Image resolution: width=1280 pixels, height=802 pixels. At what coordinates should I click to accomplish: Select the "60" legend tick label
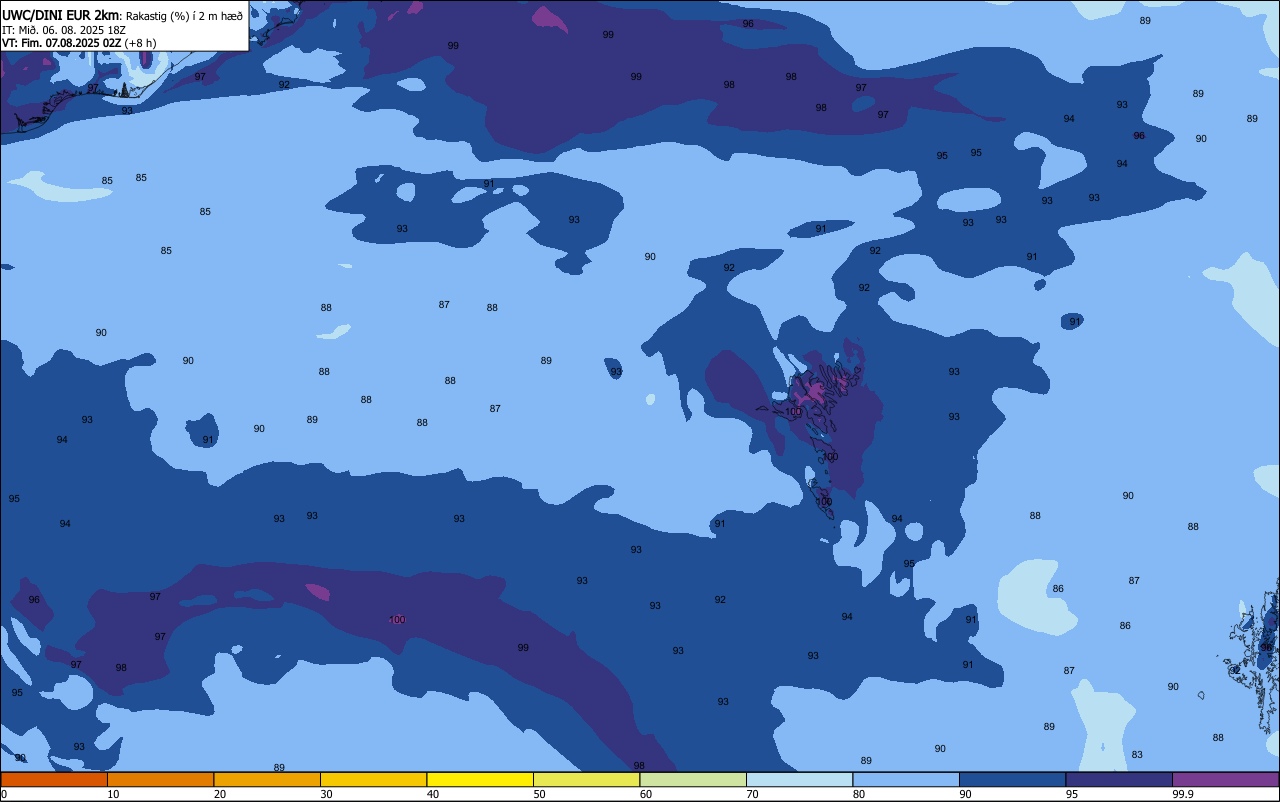tap(646, 794)
